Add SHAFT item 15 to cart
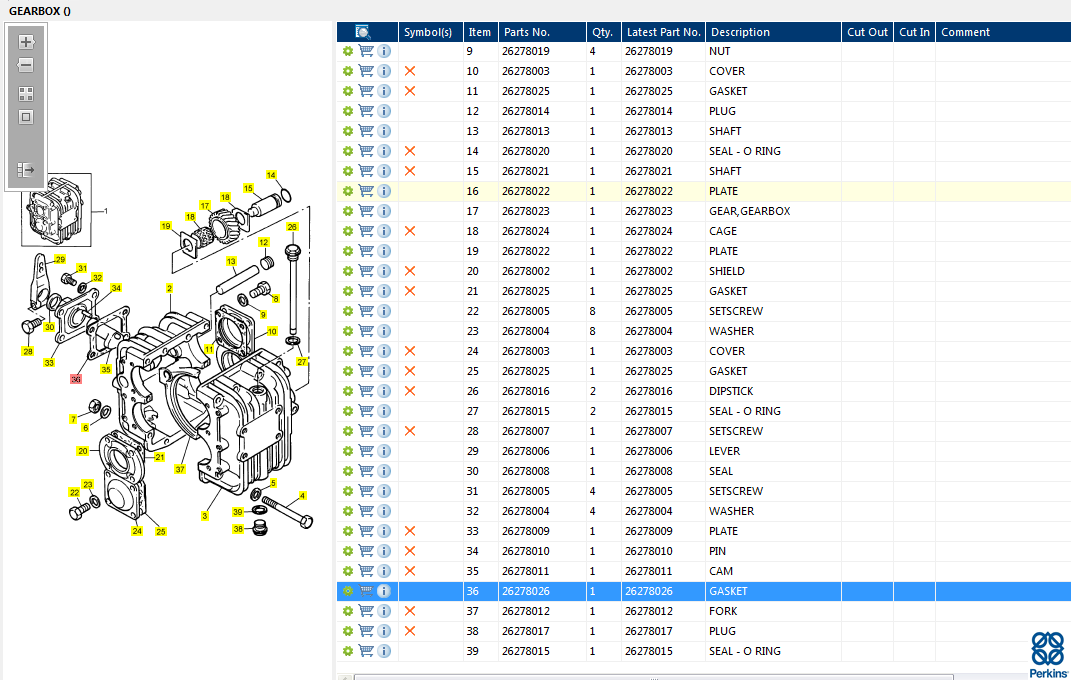Viewport: 1071px width, 680px height. tap(366, 171)
